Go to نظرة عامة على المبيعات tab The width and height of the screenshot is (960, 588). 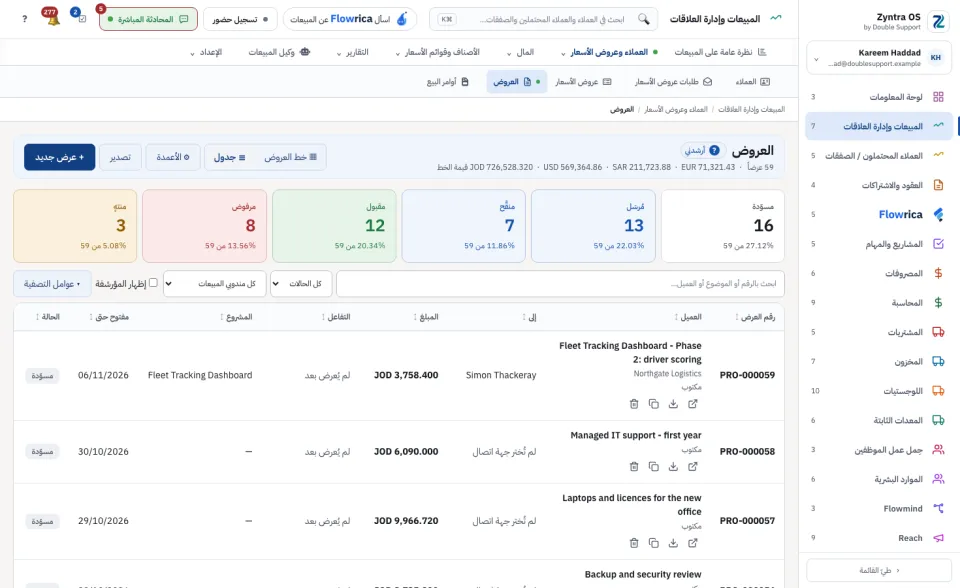pyautogui.click(x=720, y=52)
